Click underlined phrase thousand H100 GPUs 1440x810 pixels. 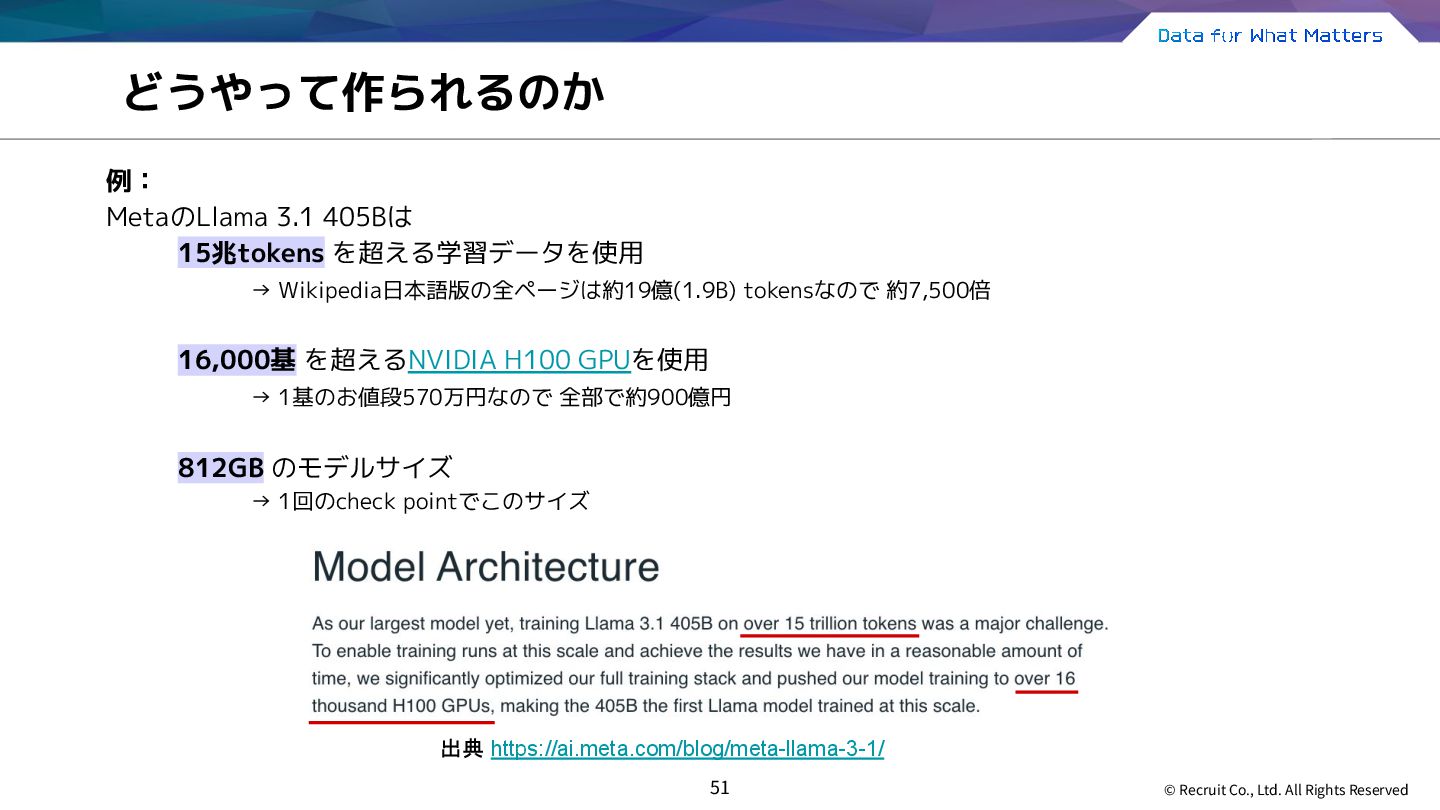pos(402,706)
